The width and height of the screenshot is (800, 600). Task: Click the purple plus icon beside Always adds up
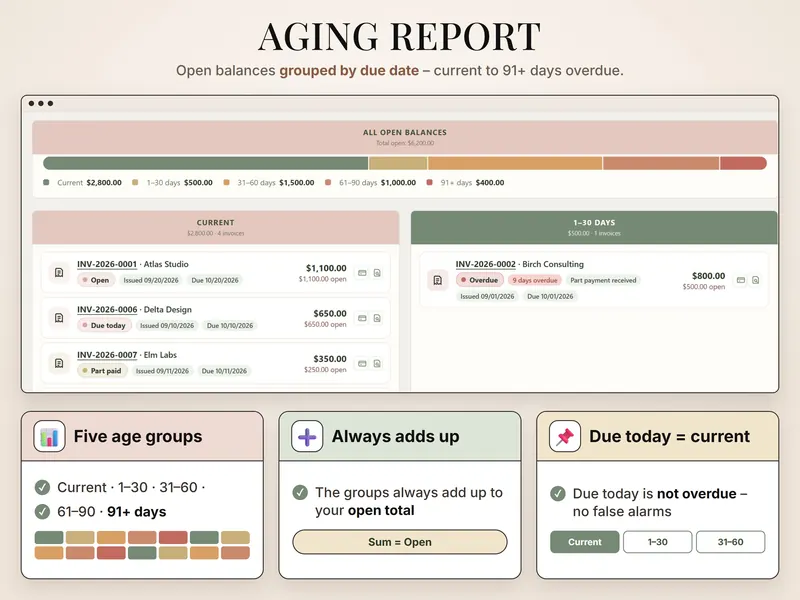(307, 436)
